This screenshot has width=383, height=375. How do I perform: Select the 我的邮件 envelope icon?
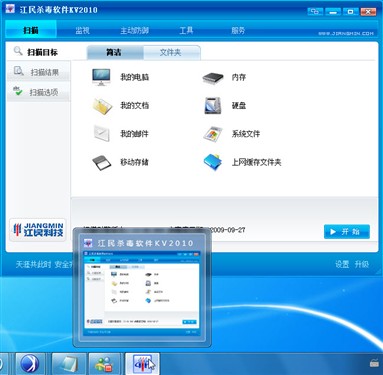101,134
